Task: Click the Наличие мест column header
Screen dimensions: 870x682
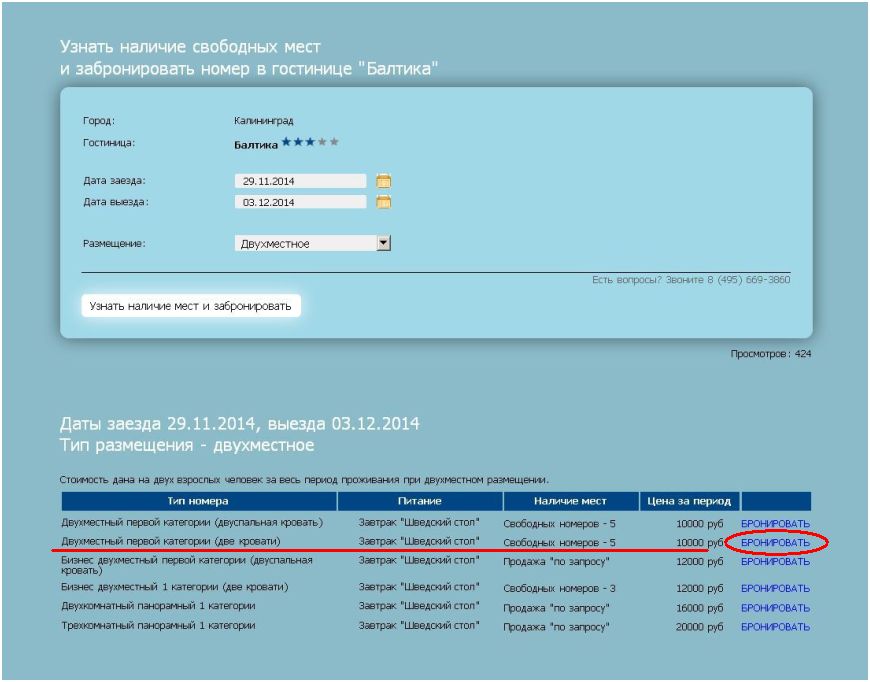Action: point(571,501)
